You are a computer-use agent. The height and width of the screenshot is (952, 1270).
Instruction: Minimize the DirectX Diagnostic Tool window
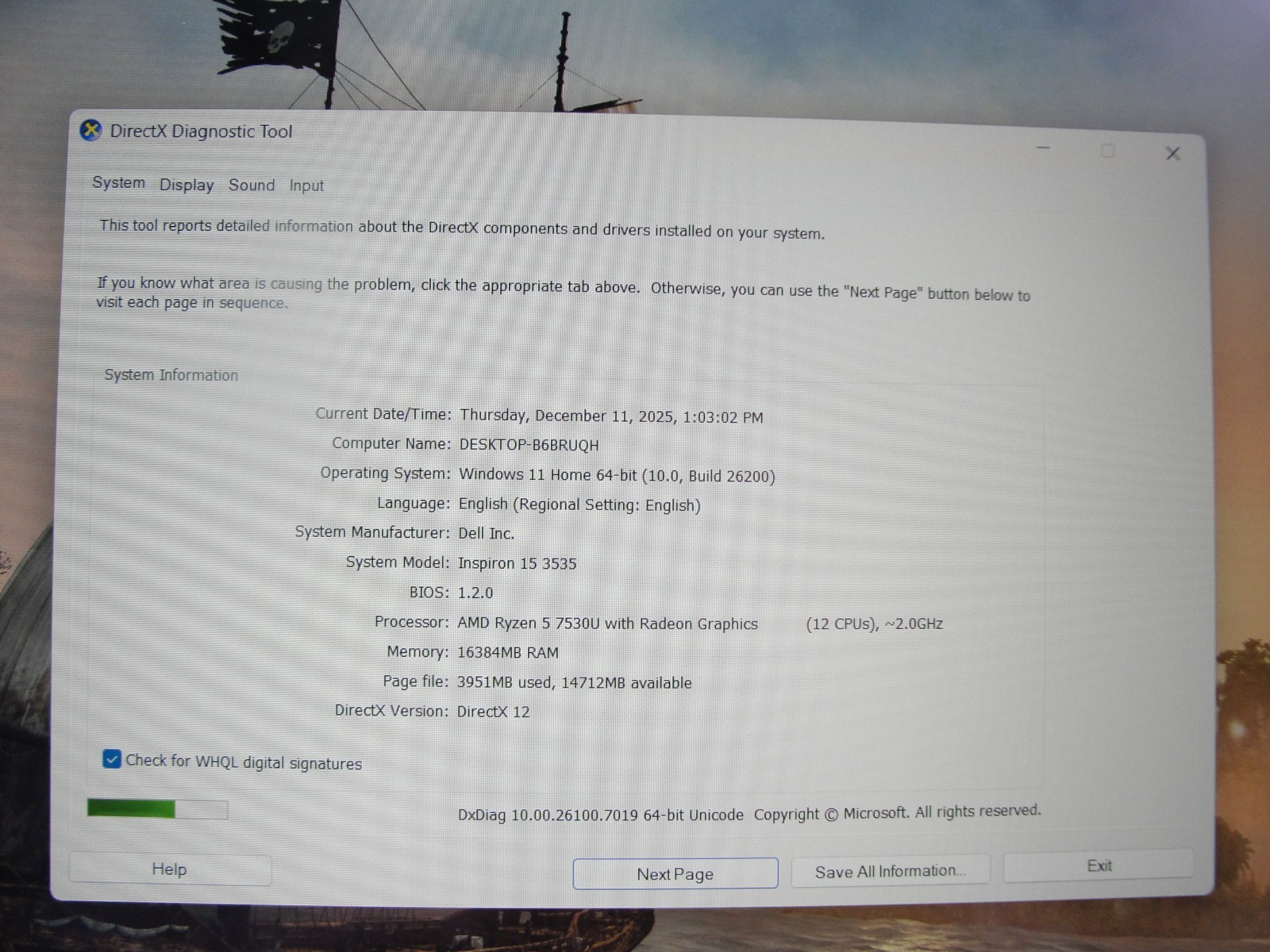point(1043,148)
